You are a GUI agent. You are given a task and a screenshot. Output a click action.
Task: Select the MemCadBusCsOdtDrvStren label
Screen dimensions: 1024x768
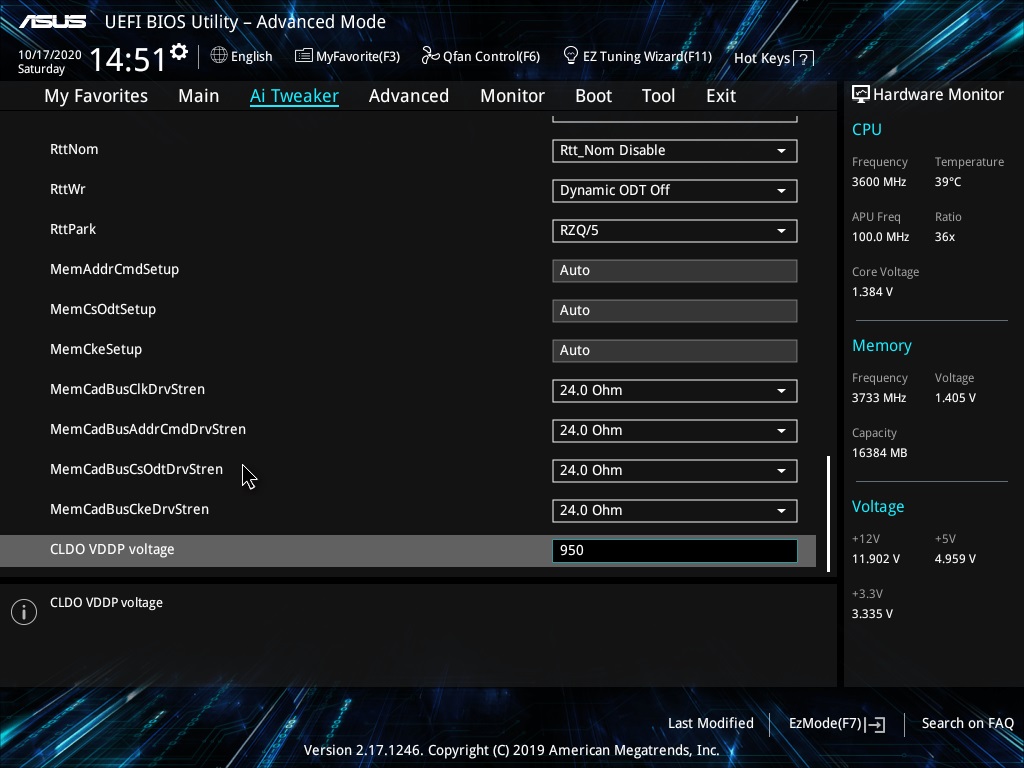(136, 469)
